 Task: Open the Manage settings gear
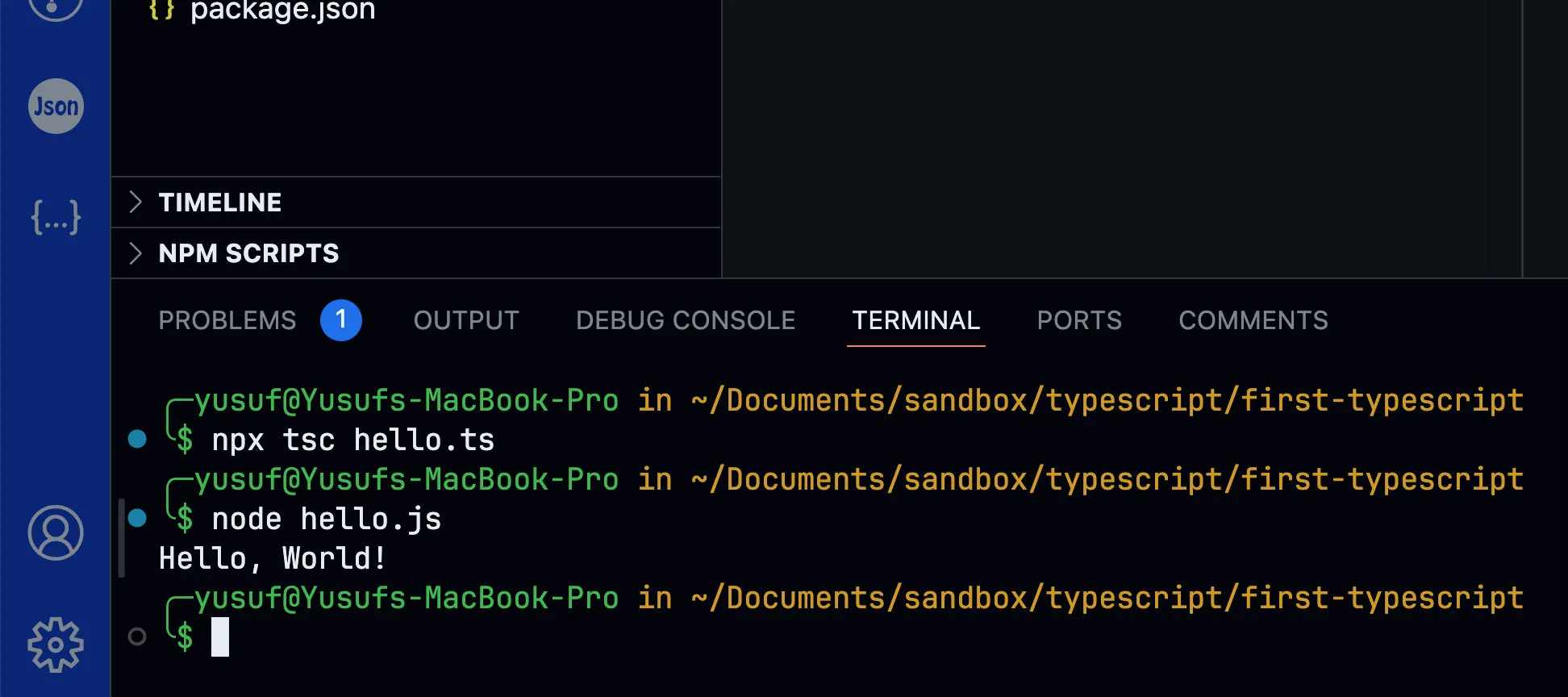coord(56,645)
